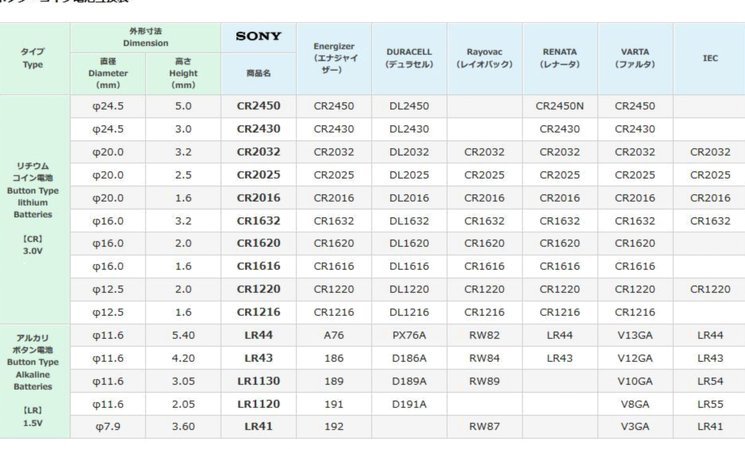Screen dimensions: 745x449
Task: Click the V12GA cell
Action: 635,358
